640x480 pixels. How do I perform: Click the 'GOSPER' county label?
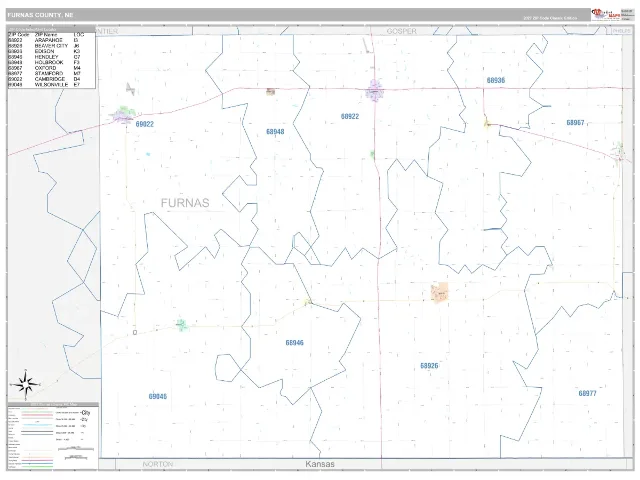401,31
